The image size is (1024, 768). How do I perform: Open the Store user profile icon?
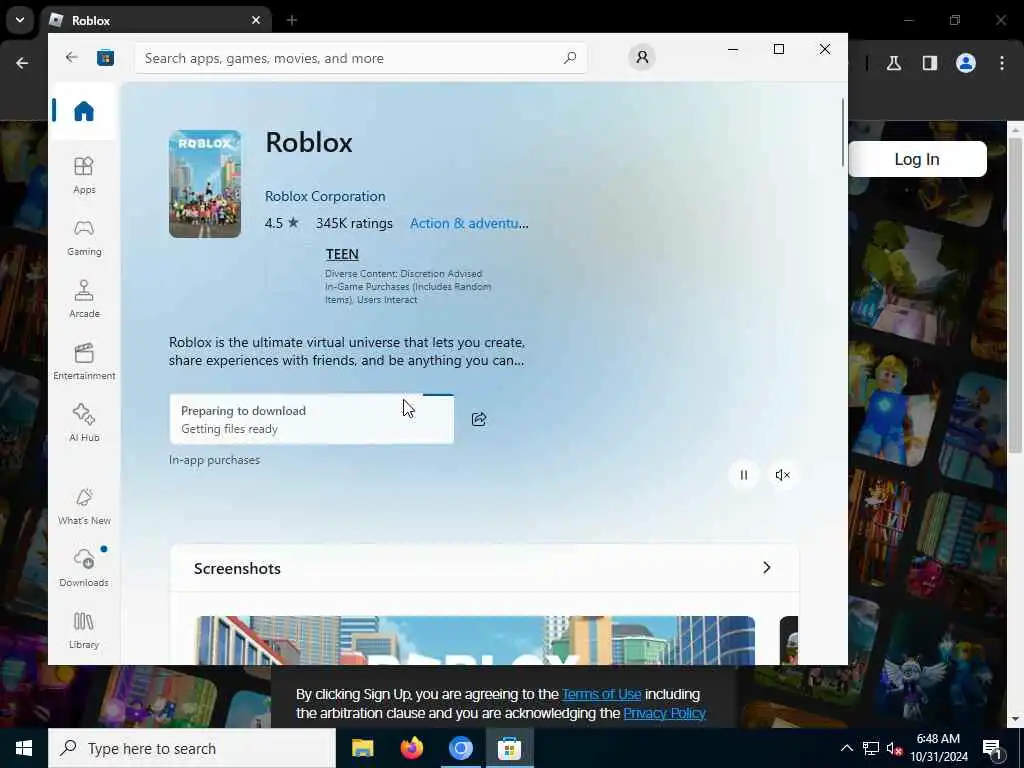coord(642,57)
